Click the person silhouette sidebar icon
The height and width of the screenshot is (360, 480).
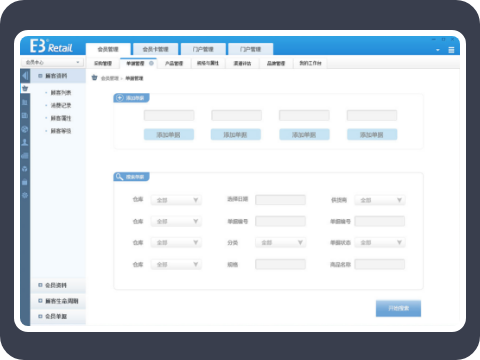[25, 142]
